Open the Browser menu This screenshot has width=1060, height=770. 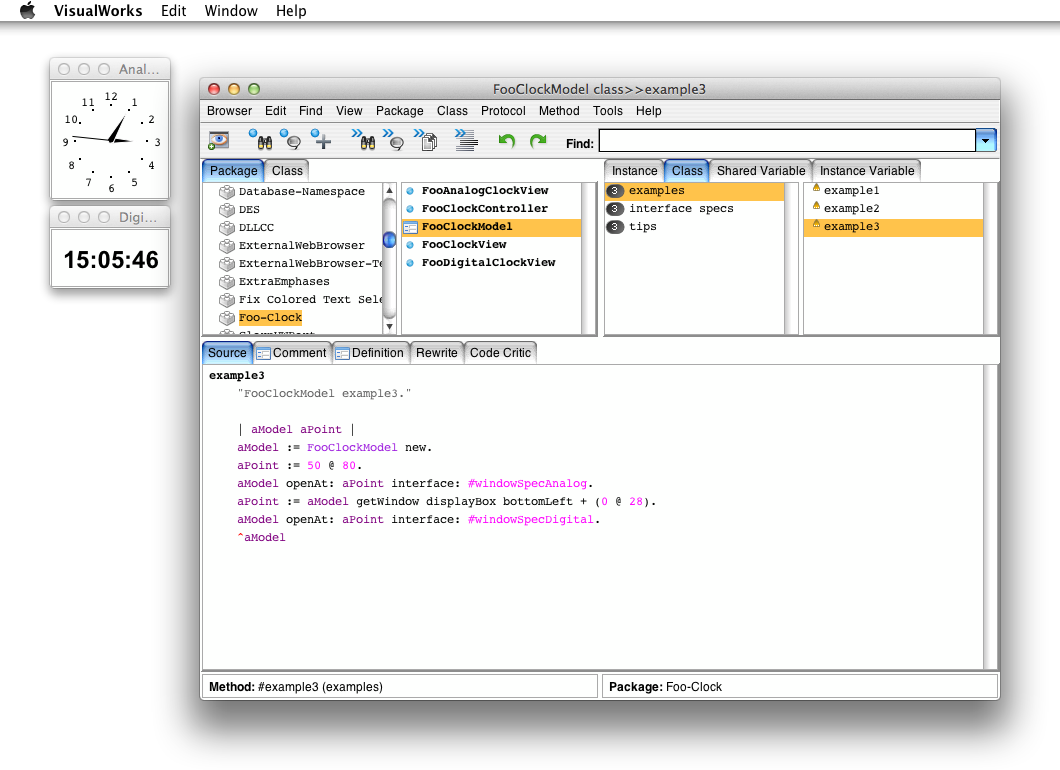tap(229, 111)
